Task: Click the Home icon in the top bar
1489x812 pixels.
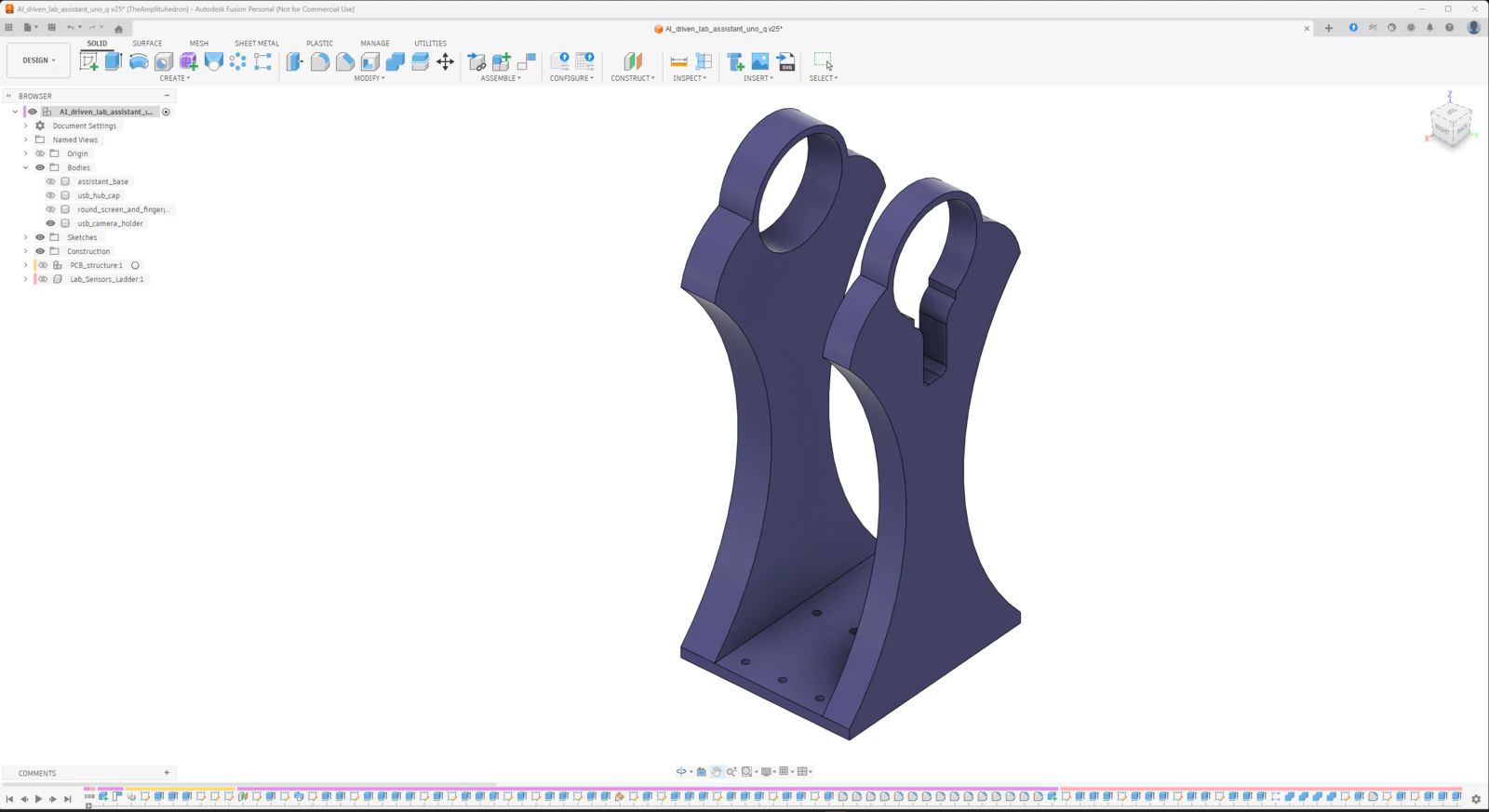Action: (x=118, y=29)
